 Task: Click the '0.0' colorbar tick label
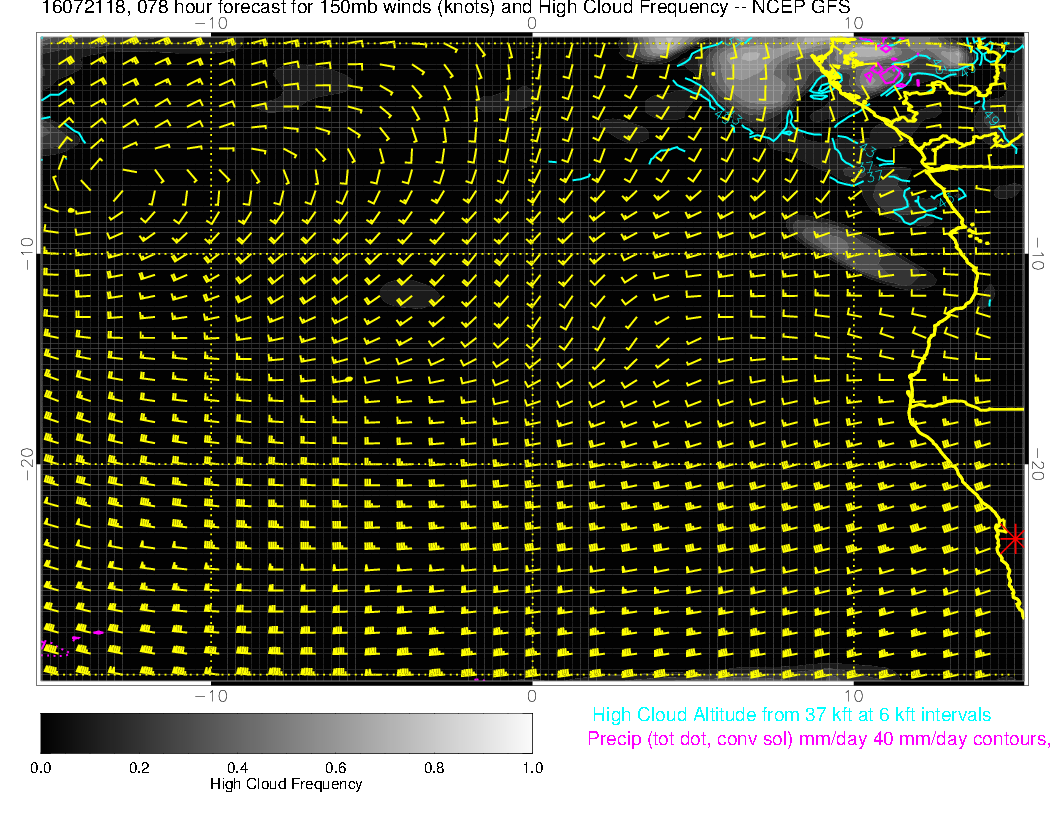(x=40, y=768)
